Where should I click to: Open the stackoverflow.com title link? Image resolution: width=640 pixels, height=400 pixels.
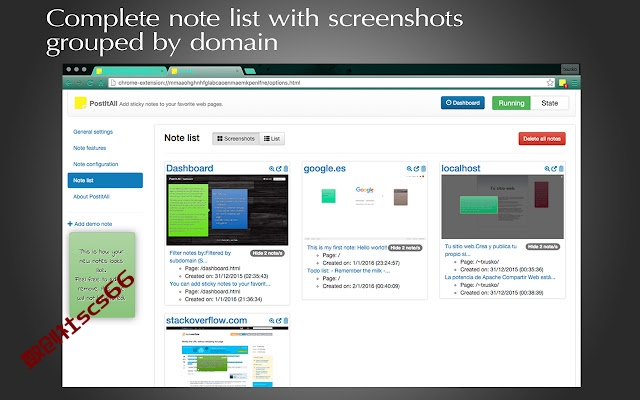point(207,320)
